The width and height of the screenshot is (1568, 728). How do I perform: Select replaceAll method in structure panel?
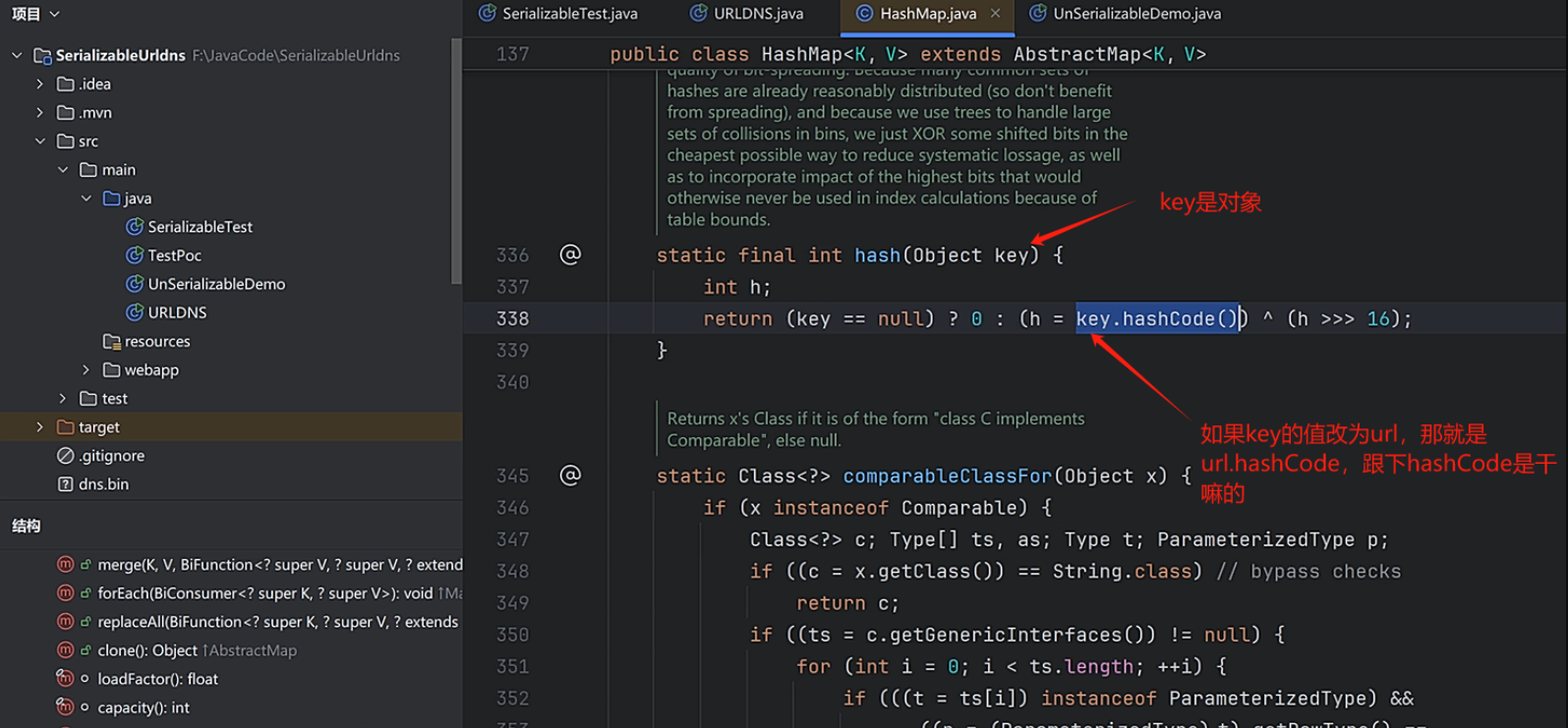click(278, 622)
